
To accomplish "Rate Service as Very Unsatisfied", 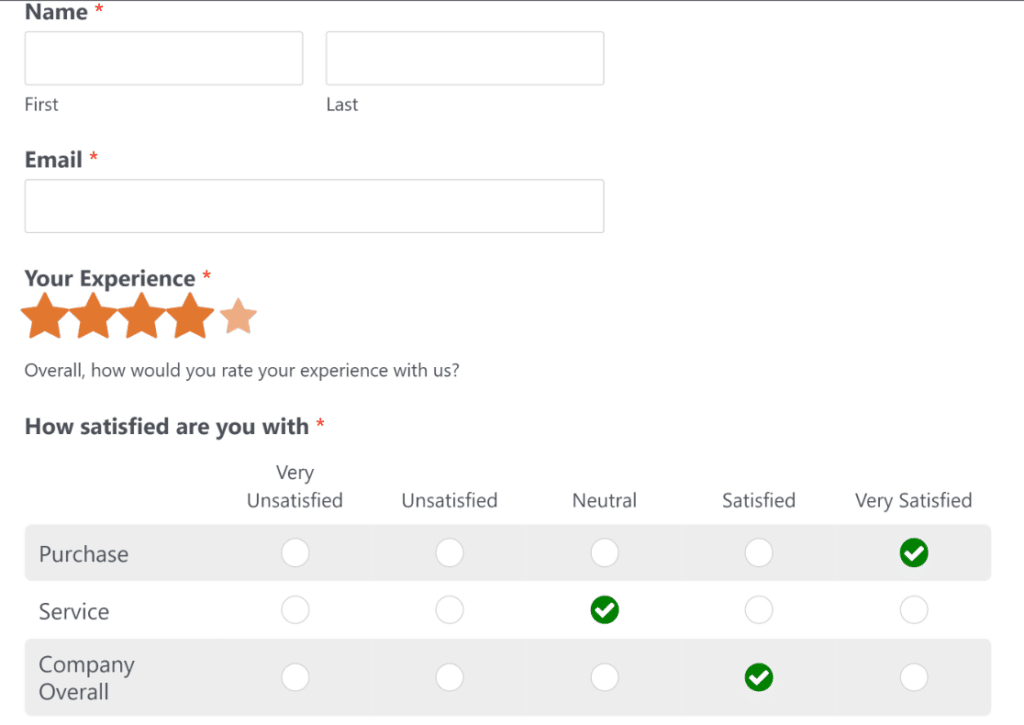I will 295,610.
